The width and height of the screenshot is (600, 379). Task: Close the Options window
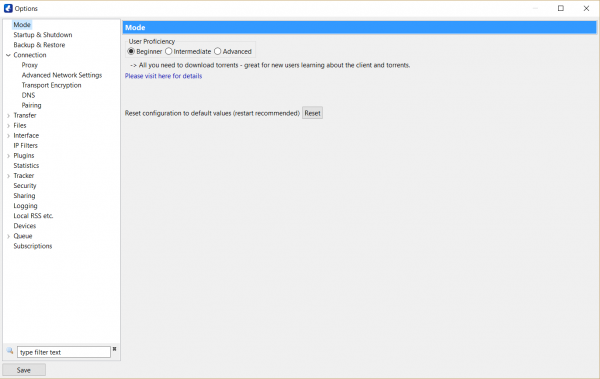586,8
